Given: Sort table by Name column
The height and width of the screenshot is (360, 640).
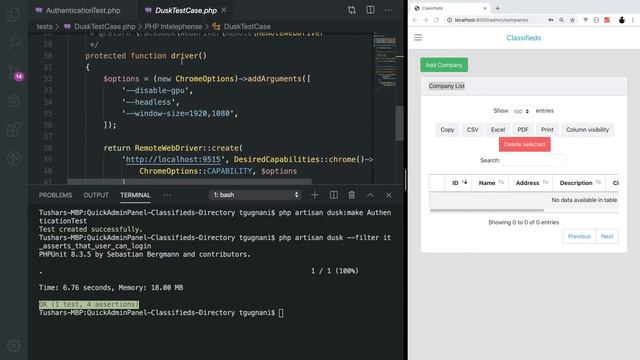Looking at the screenshot, I should click(491, 183).
